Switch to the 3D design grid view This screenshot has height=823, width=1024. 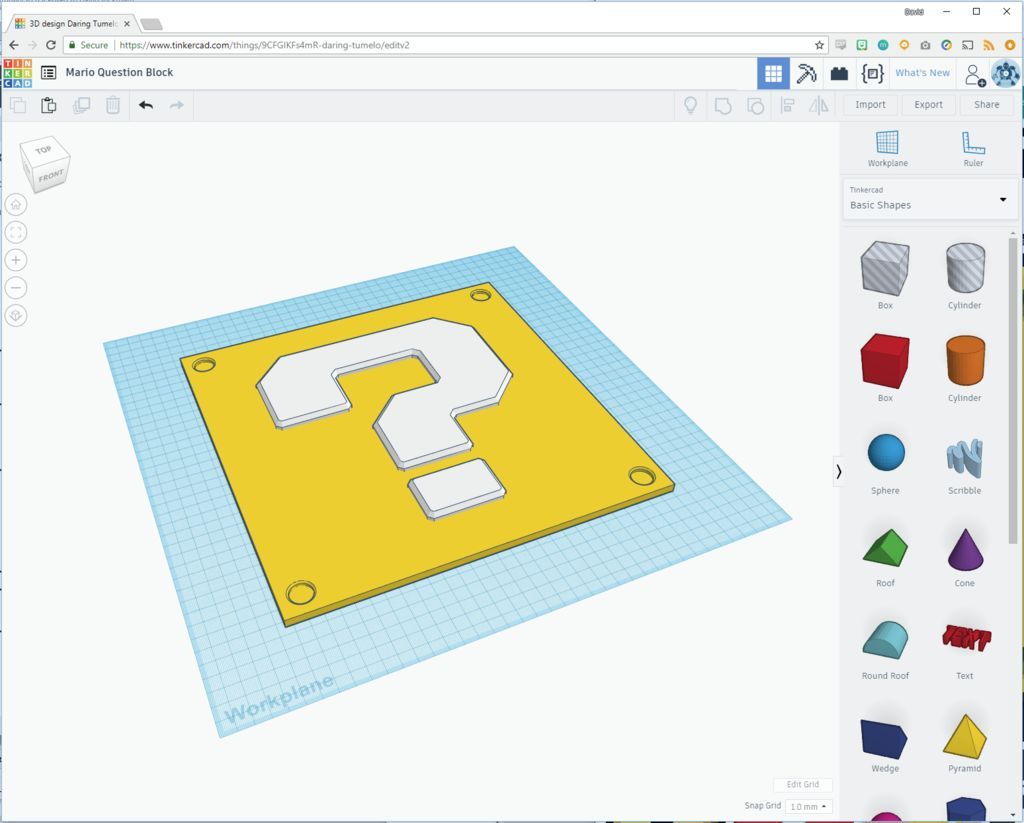tap(773, 73)
